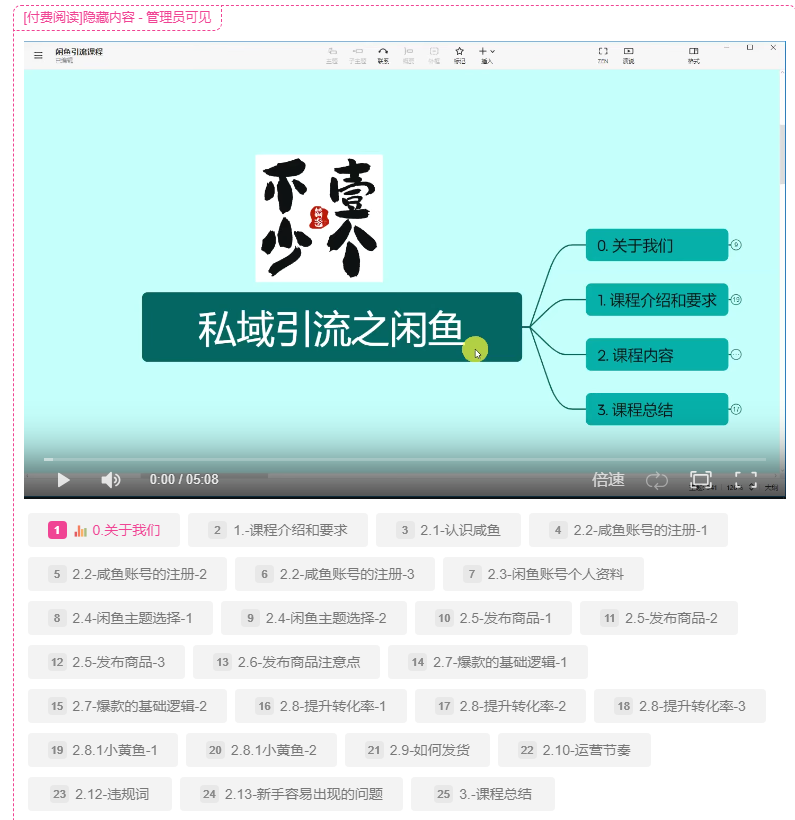The width and height of the screenshot is (795, 820).
Task: Click the XMind canvas vertical scrollbar
Action: coord(782,154)
